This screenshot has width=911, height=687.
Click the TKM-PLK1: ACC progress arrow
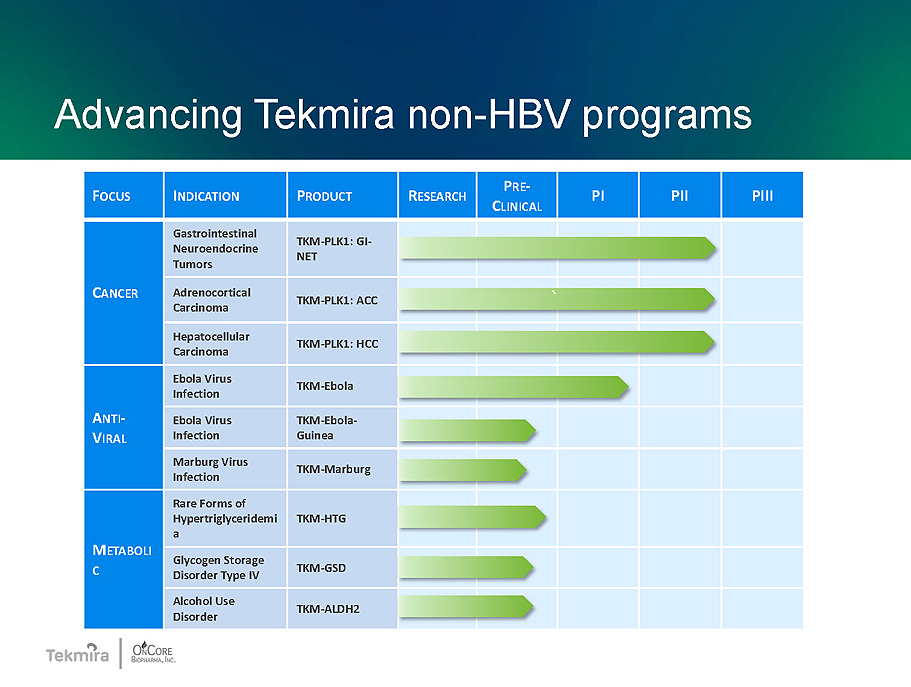click(557, 299)
